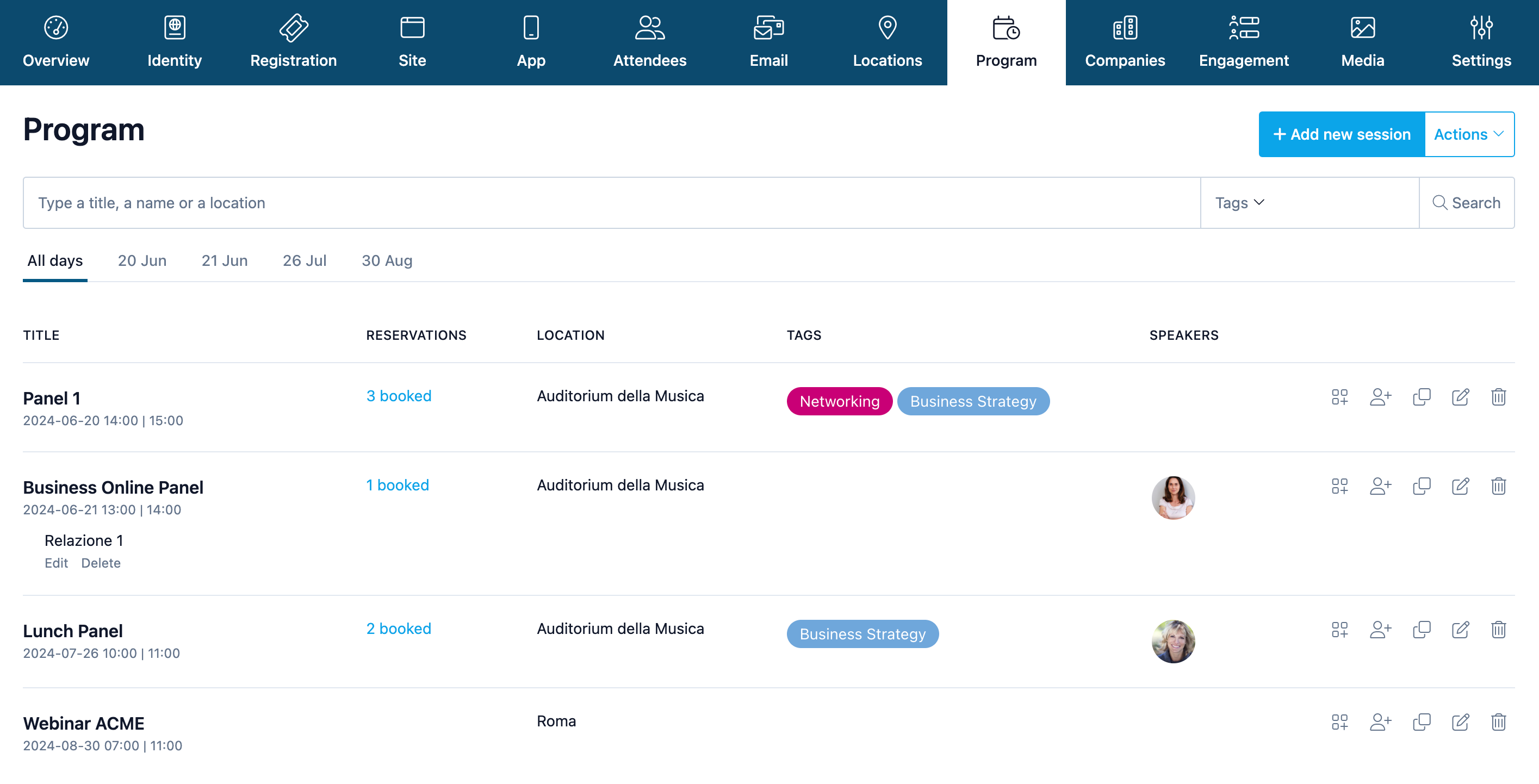Open the Attendees section
Screen dimensions: 1539x784
pos(650,42)
